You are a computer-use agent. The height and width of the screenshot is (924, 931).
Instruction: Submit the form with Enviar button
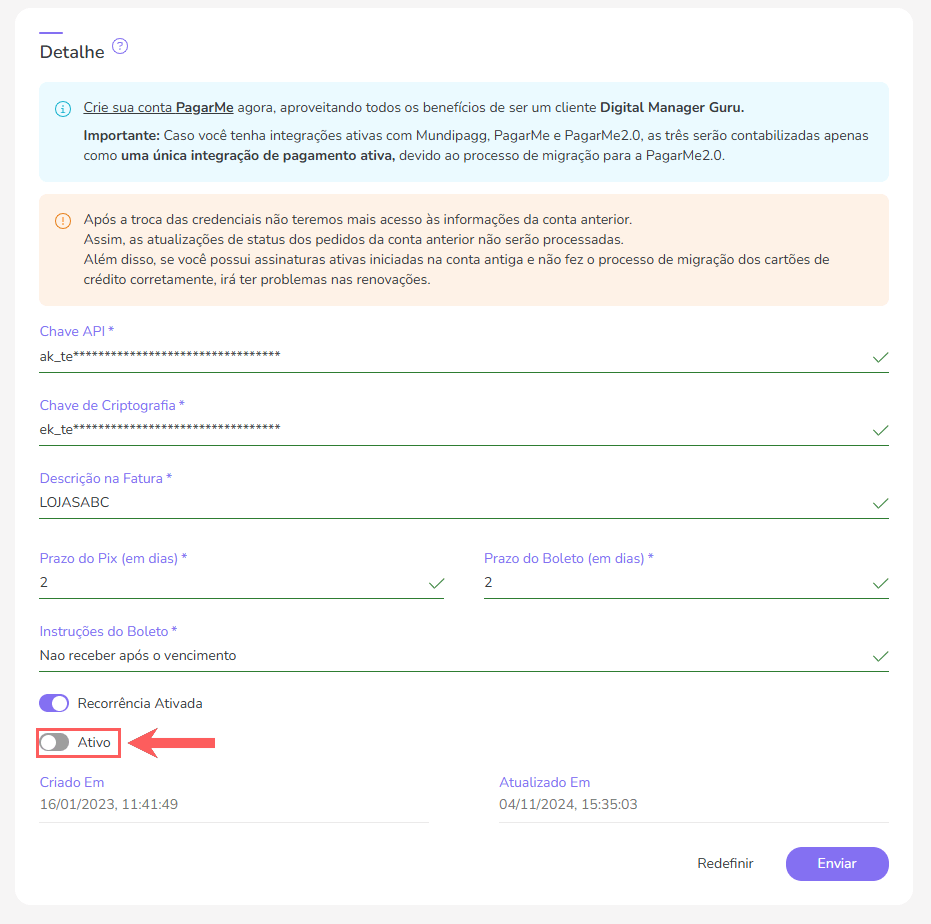coord(837,863)
